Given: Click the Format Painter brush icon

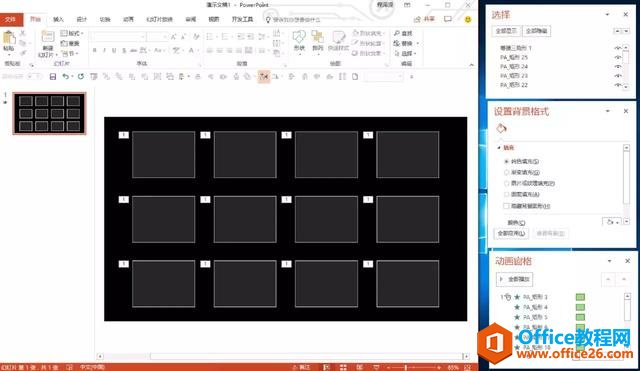Looking at the screenshot, I should pyautogui.click(x=23, y=53).
